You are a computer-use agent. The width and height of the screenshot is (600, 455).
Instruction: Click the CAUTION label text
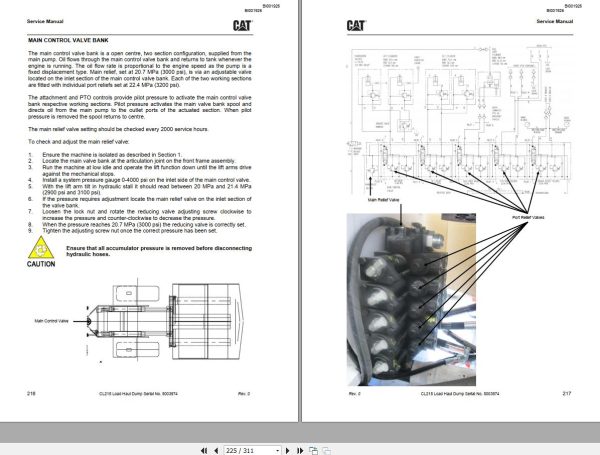[41, 264]
